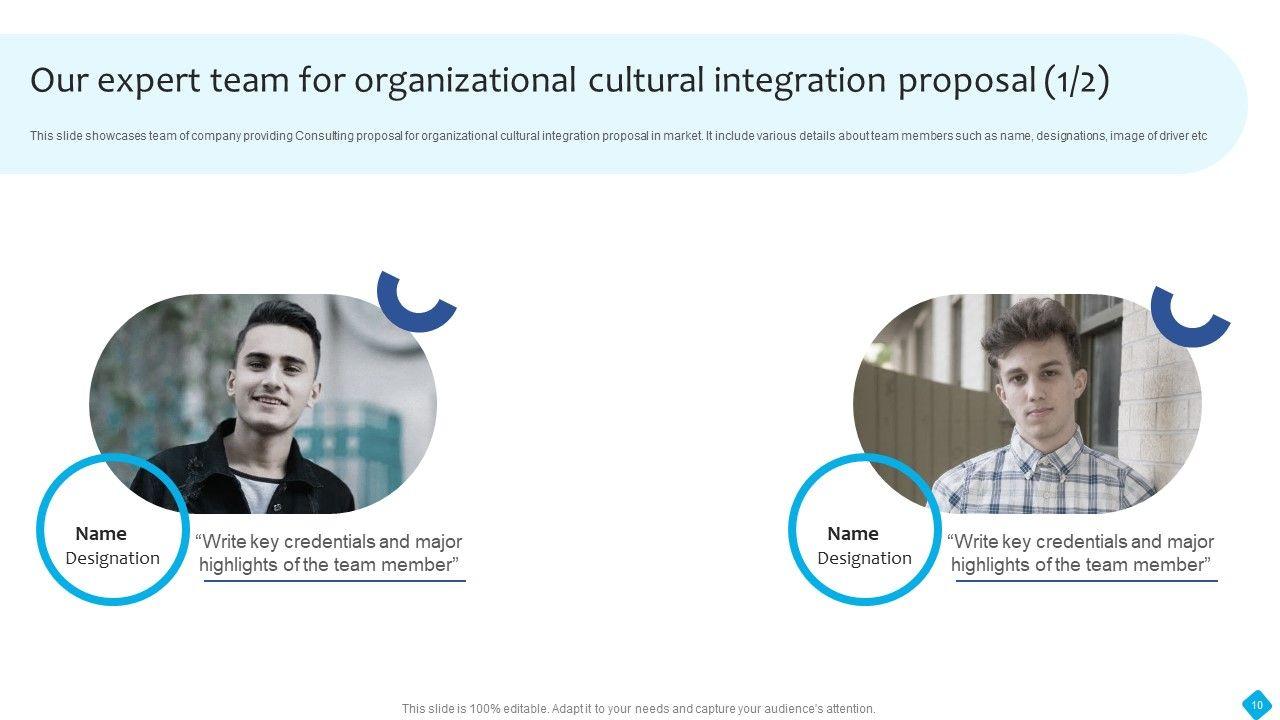Click the slide title about expert team
1280x720 pixels.
(x=570, y=81)
